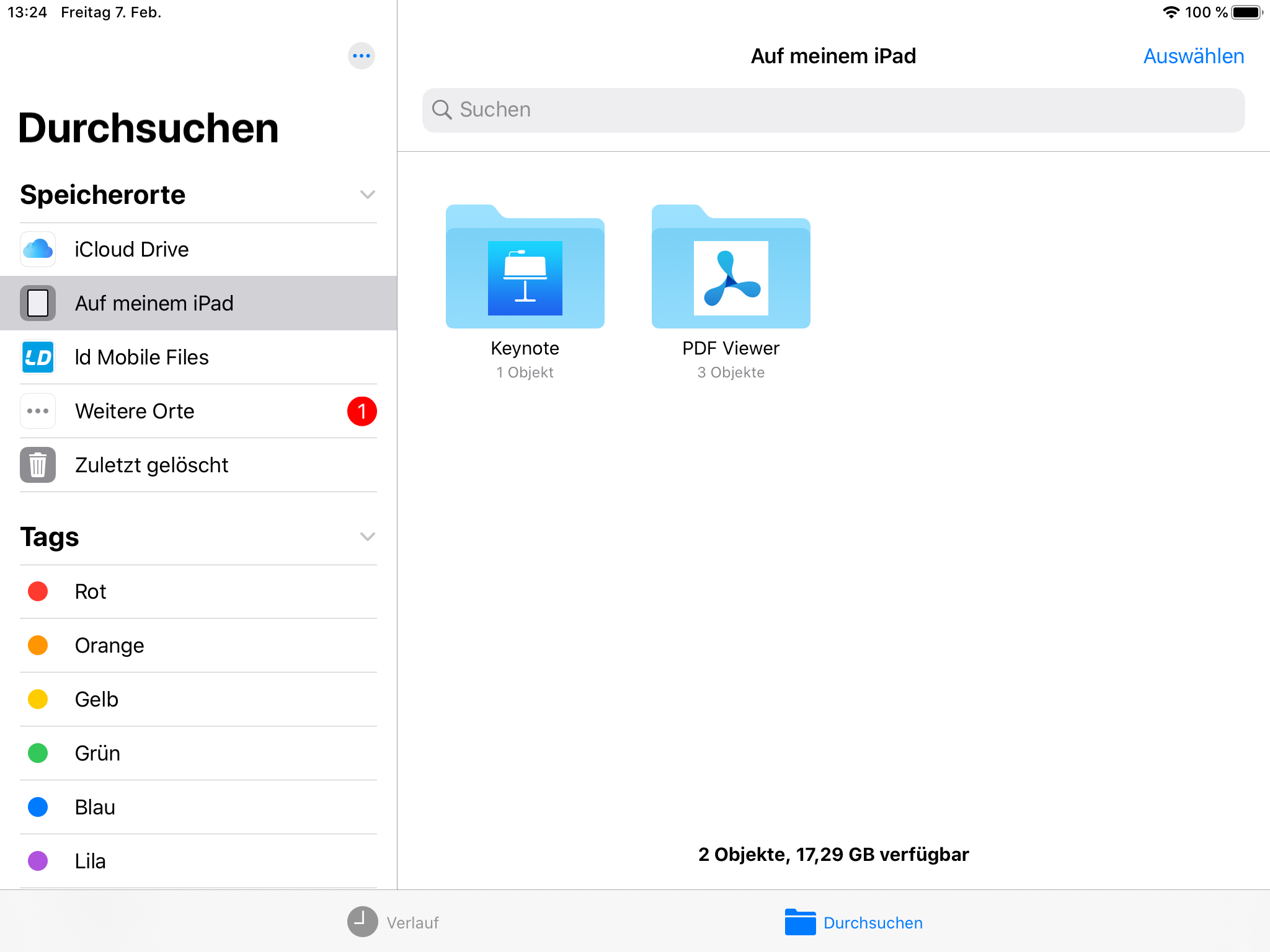Viewport: 1270px width, 952px height.
Task: Tap the Grün tag label
Action: point(98,753)
